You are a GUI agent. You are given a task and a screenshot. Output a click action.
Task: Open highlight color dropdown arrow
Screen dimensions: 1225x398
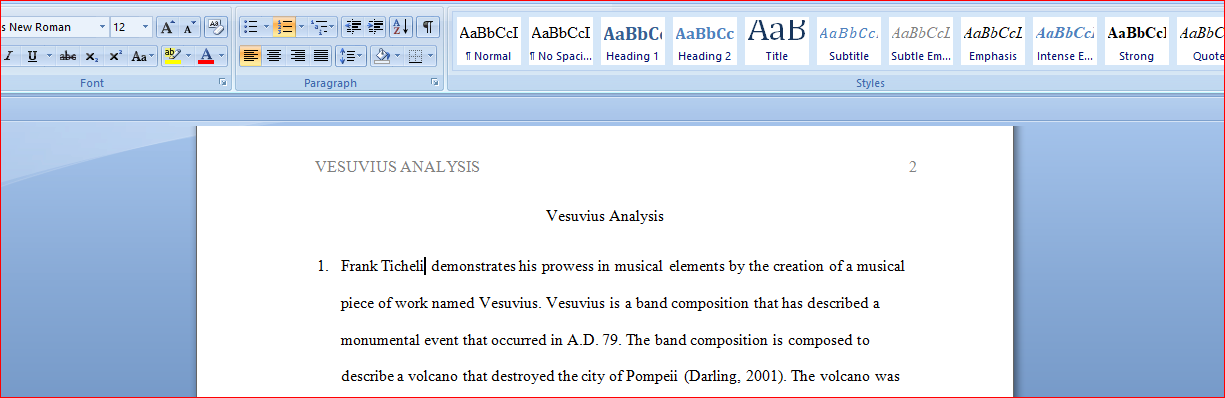click(x=188, y=56)
